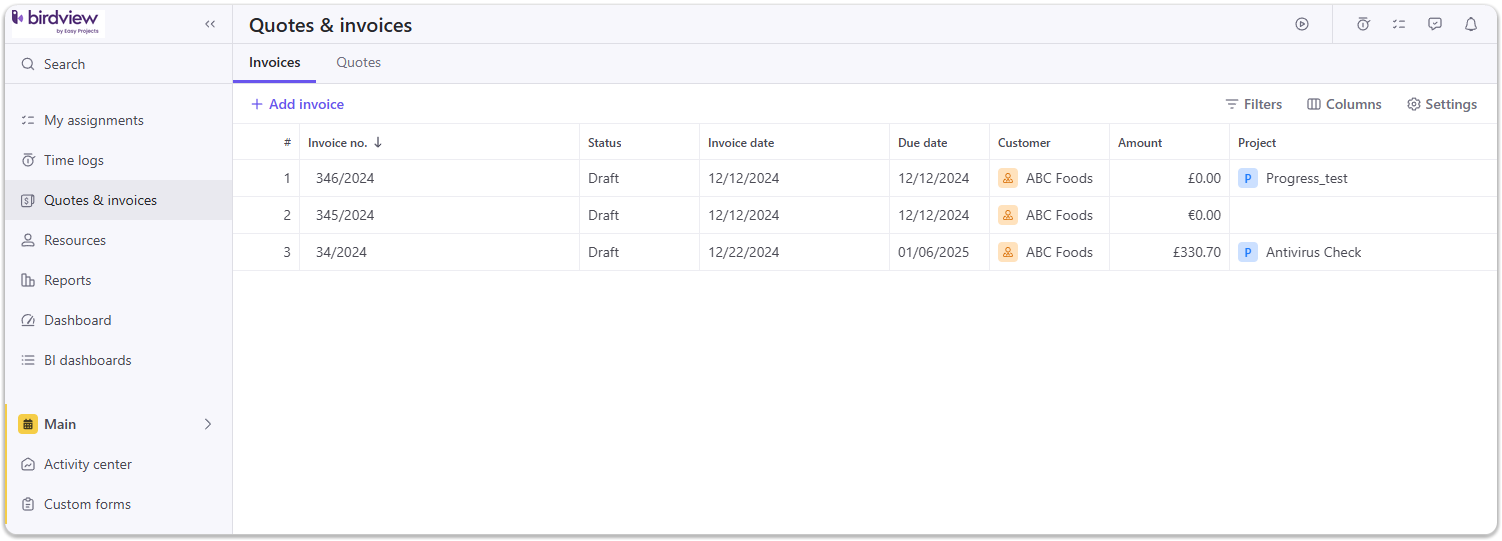Click the Time logs stopwatch icon

point(28,160)
